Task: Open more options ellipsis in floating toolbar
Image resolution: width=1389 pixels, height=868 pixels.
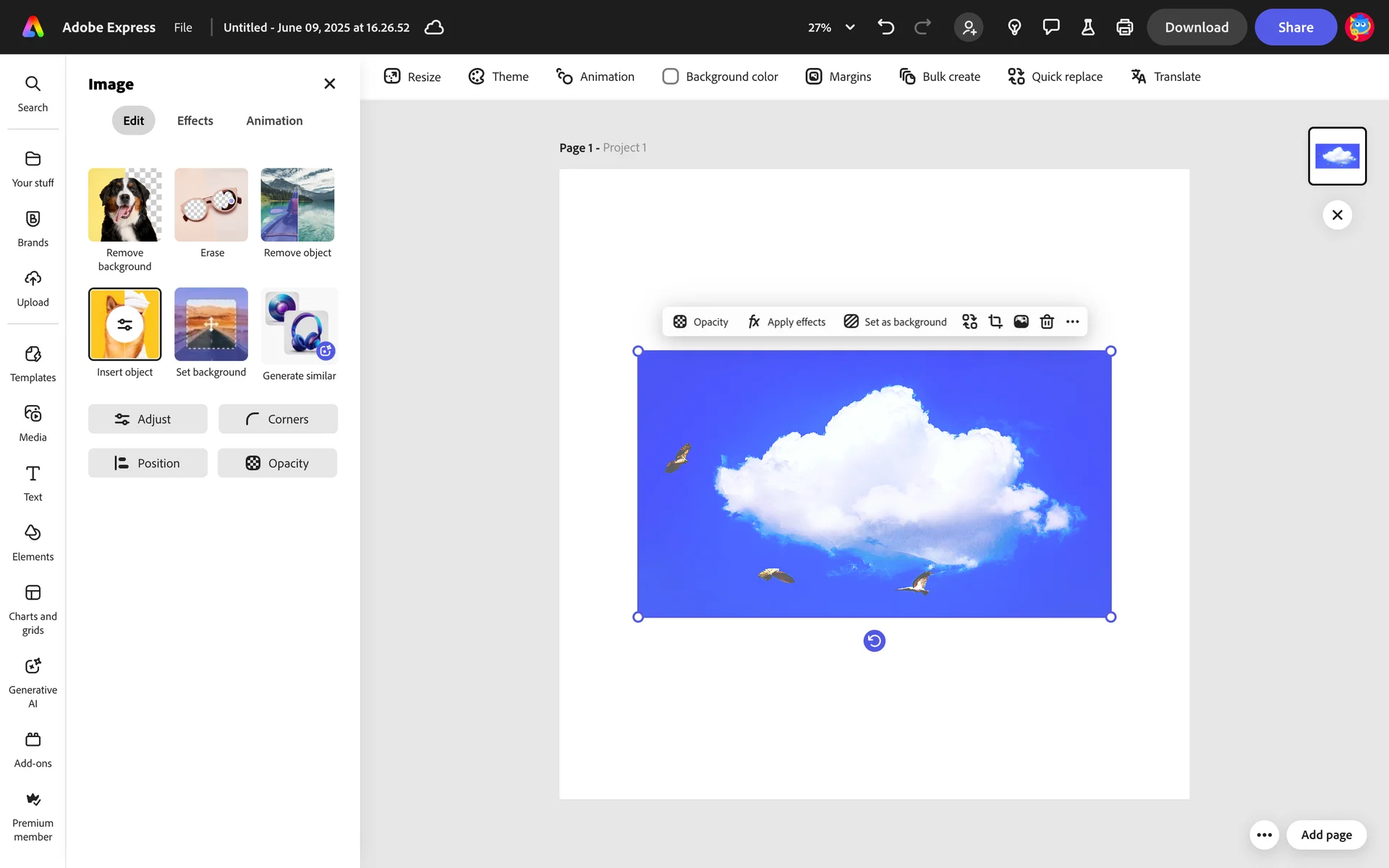Action: click(x=1072, y=322)
